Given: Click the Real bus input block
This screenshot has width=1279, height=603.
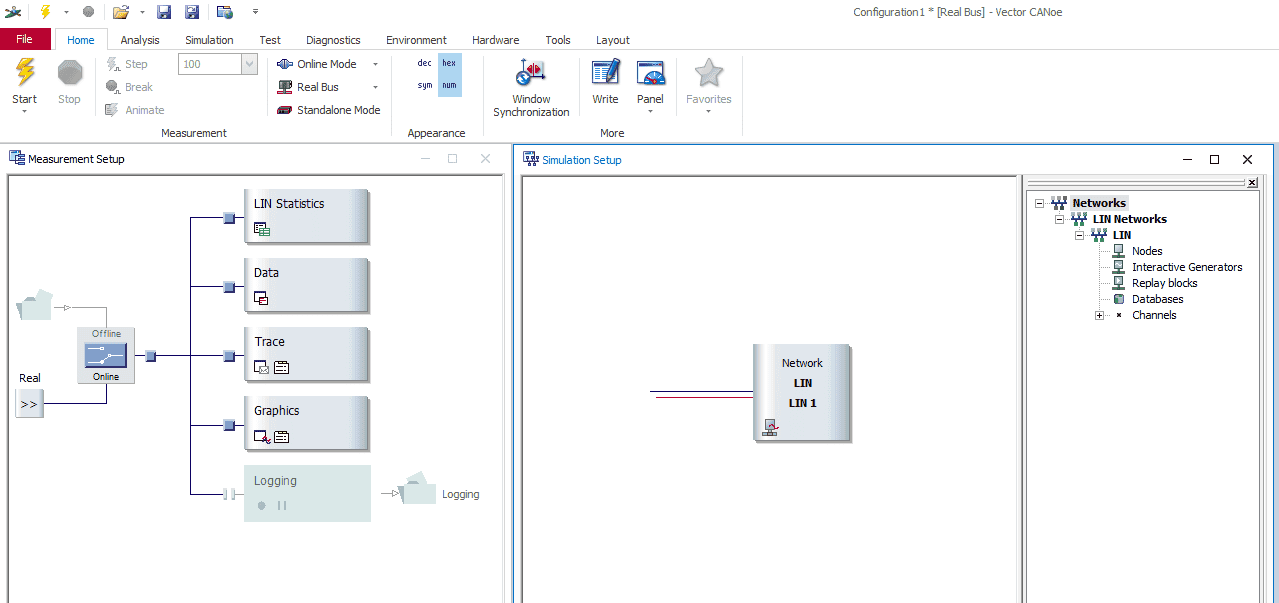Looking at the screenshot, I should [29, 405].
